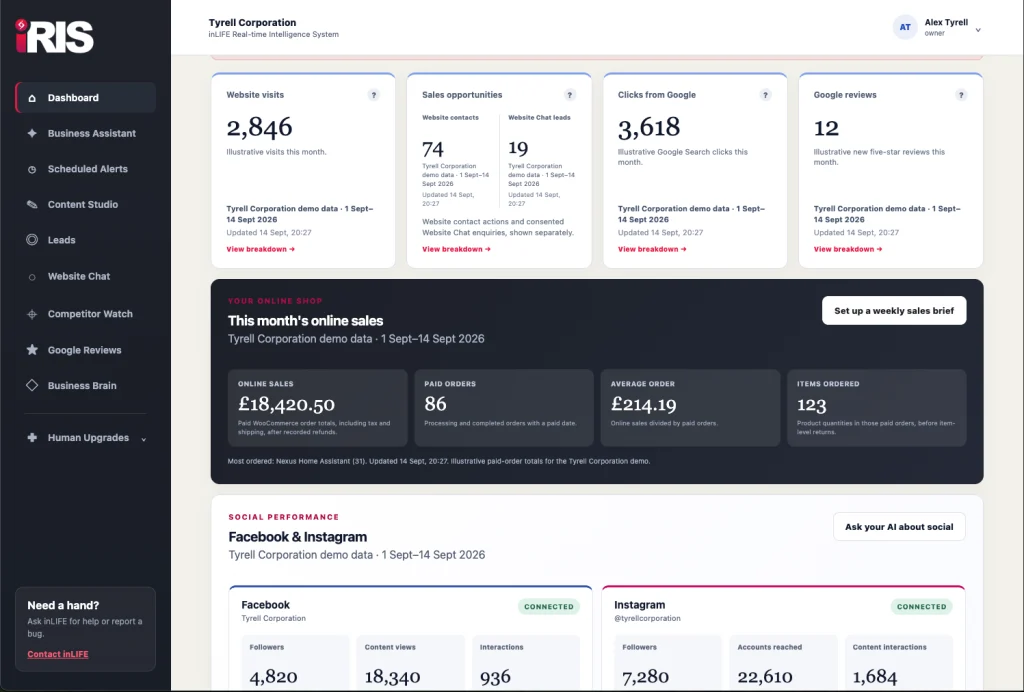View breakdown for Google reviews
The height and width of the screenshot is (692, 1024).
click(848, 249)
